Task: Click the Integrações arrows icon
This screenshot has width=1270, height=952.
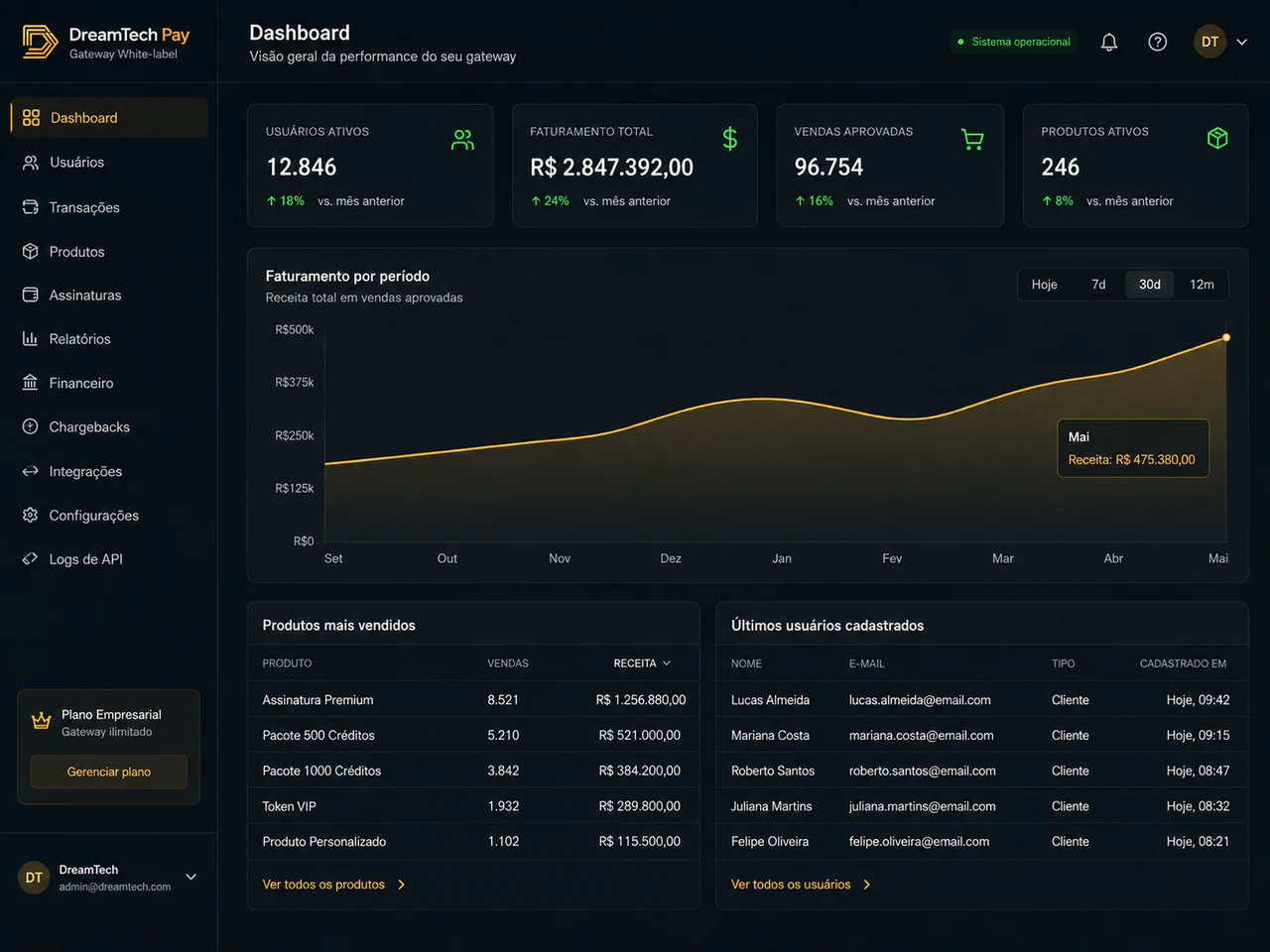Action: click(31, 471)
